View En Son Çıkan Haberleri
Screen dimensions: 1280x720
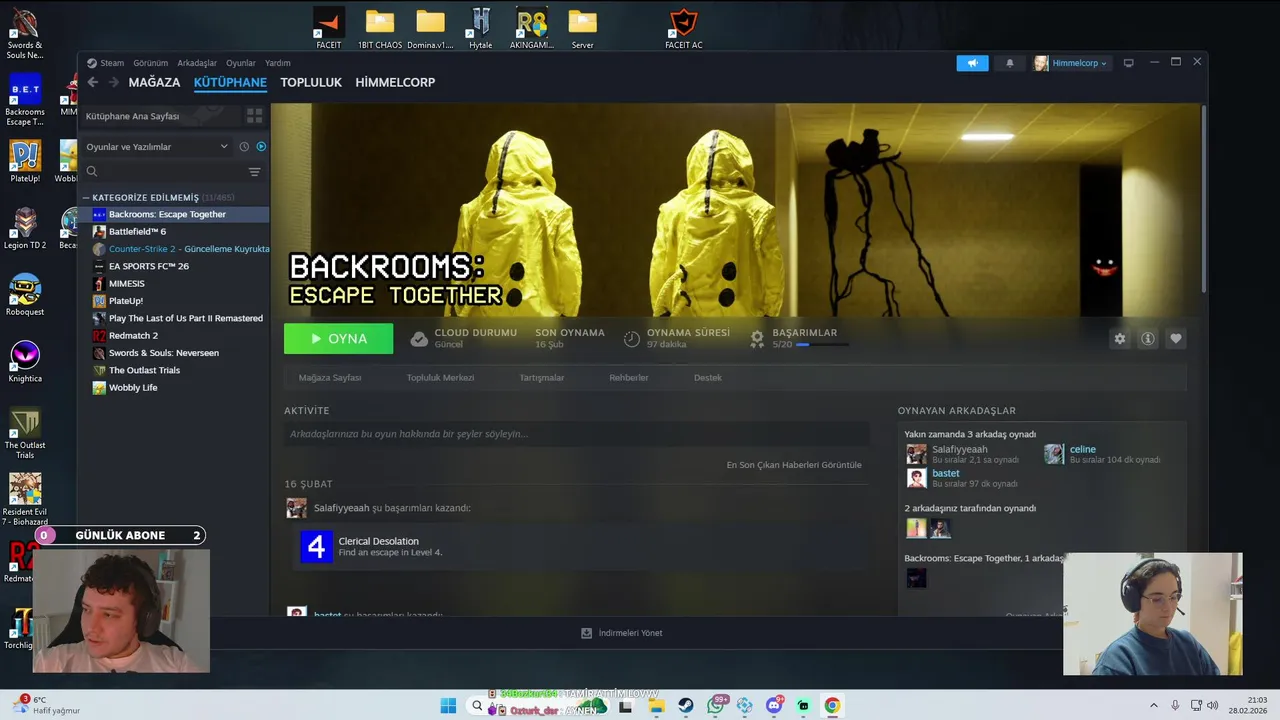794,465
